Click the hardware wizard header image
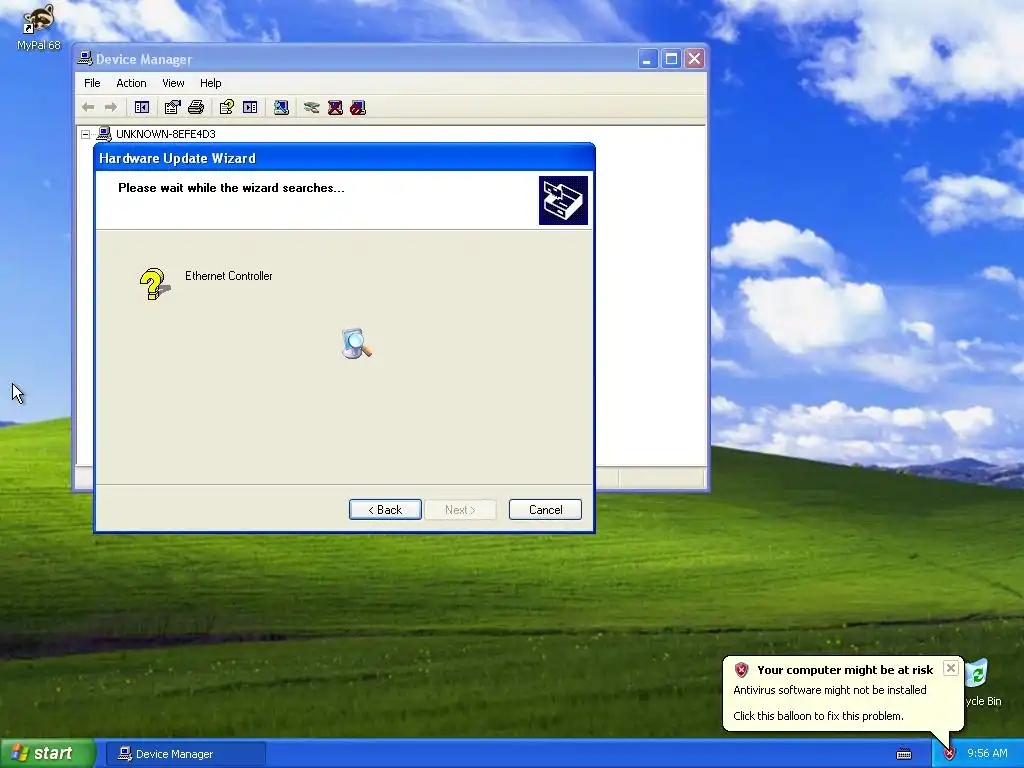 tap(563, 200)
